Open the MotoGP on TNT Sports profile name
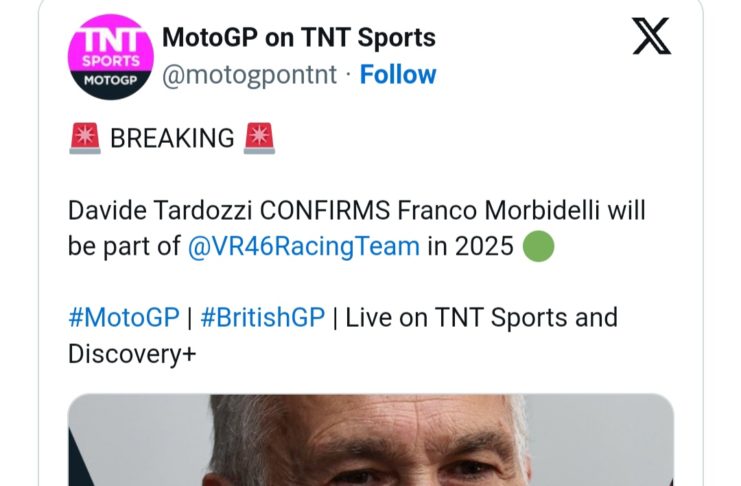The height and width of the screenshot is (486, 741). [298, 39]
